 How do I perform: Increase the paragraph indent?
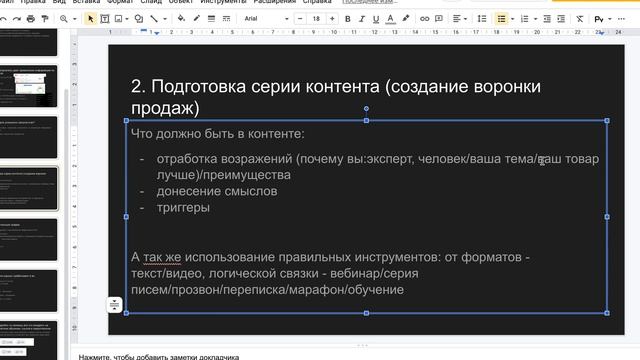tap(561, 19)
